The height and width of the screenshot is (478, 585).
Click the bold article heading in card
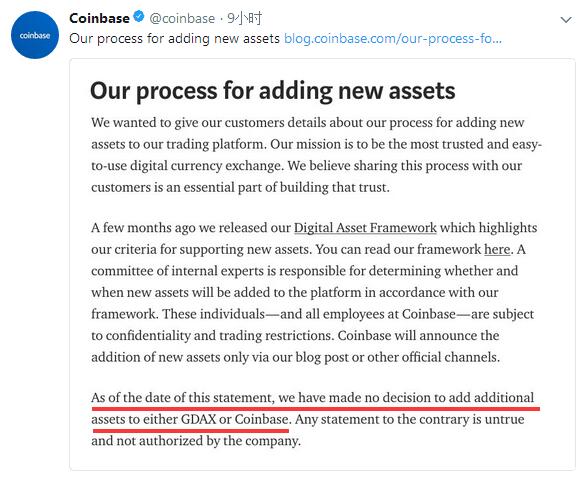(272, 91)
